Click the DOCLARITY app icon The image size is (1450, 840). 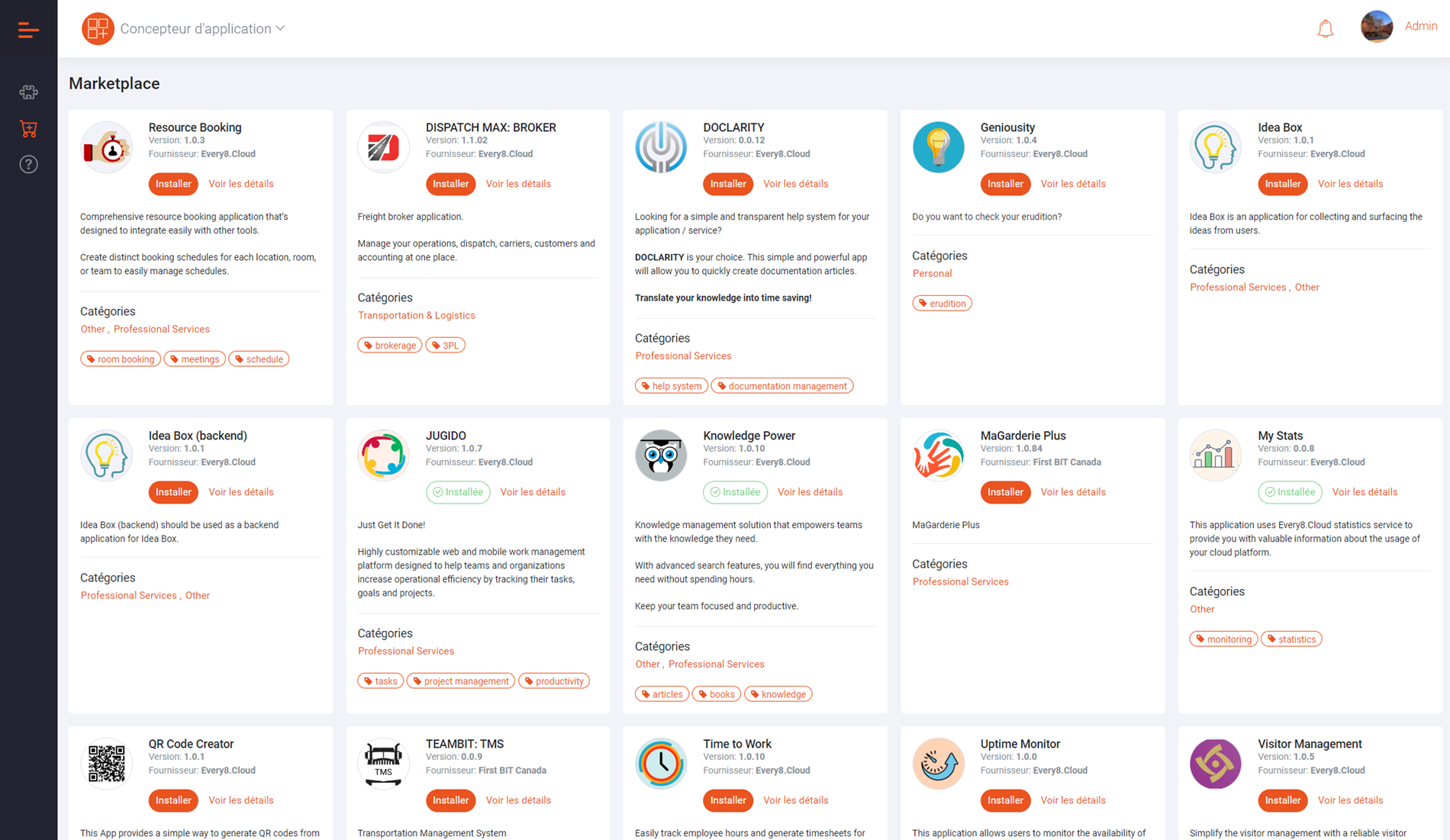[661, 147]
